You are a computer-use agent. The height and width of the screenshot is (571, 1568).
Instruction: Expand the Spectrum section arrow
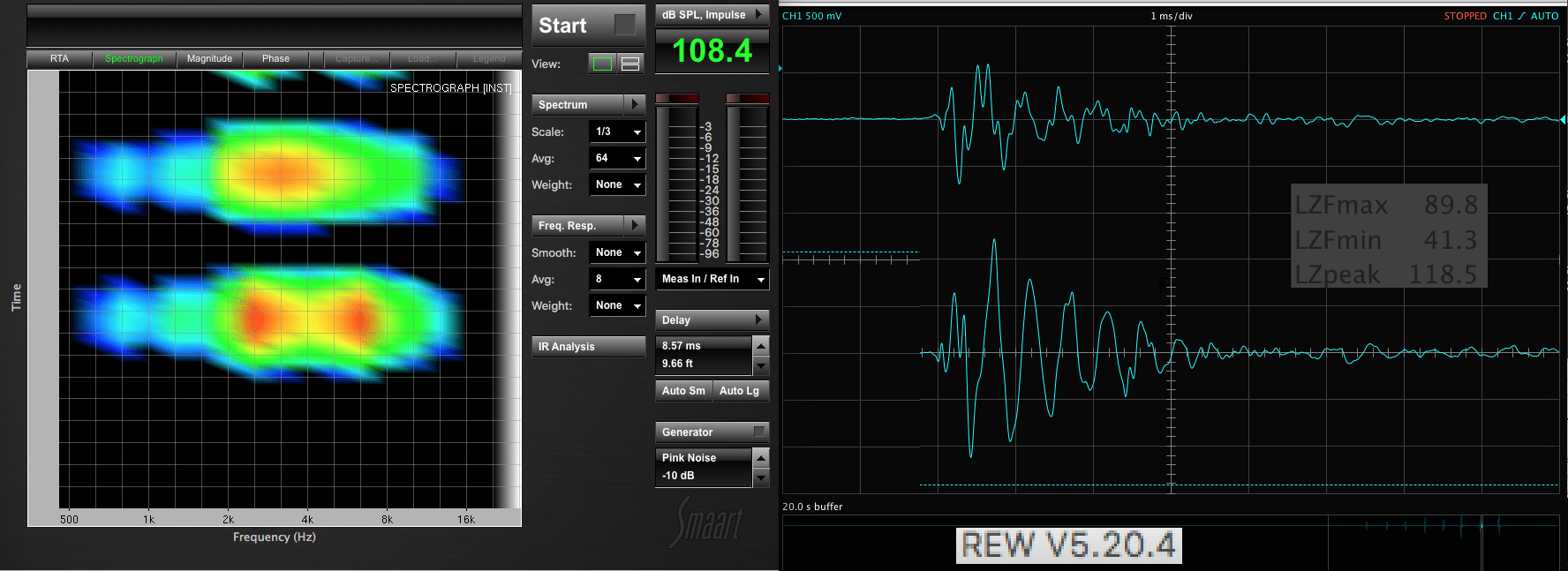point(636,104)
